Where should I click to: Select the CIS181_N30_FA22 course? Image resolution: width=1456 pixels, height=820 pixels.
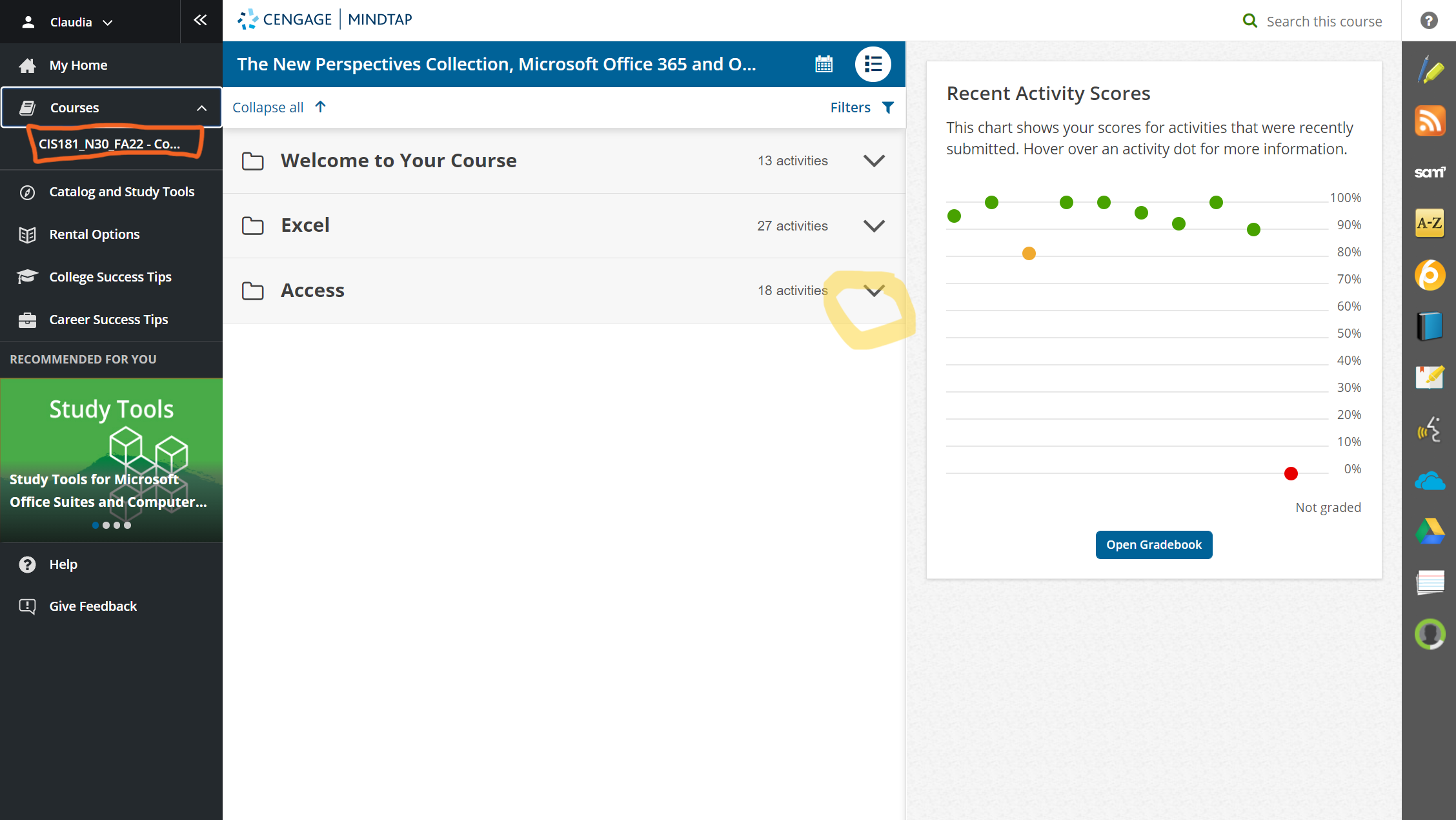110,144
